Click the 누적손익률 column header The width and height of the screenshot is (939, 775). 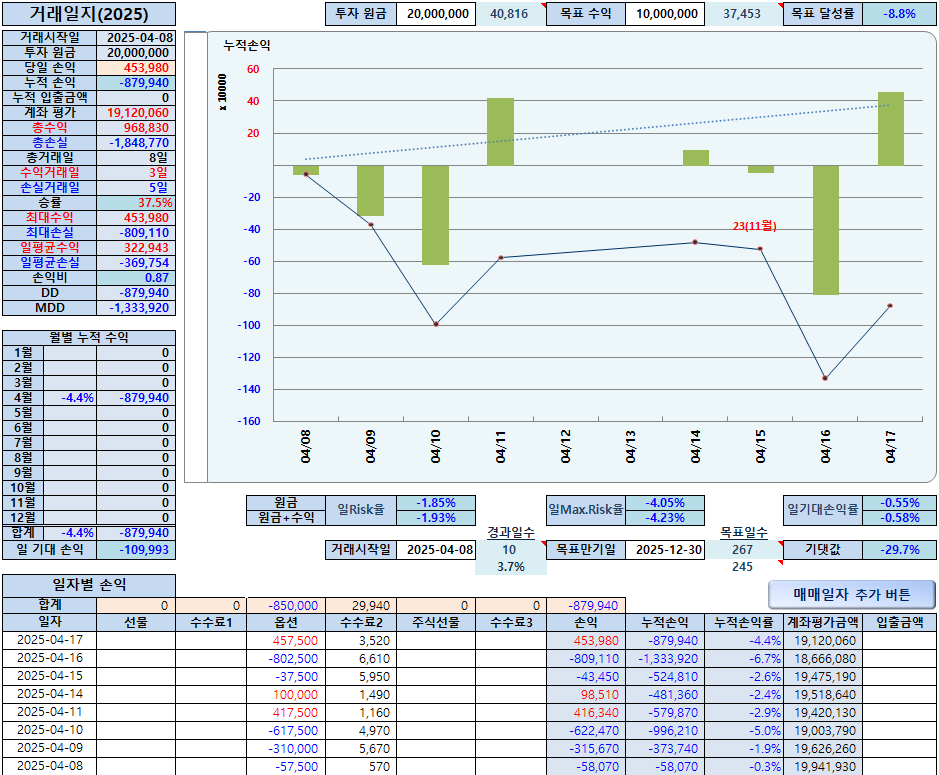[744, 622]
